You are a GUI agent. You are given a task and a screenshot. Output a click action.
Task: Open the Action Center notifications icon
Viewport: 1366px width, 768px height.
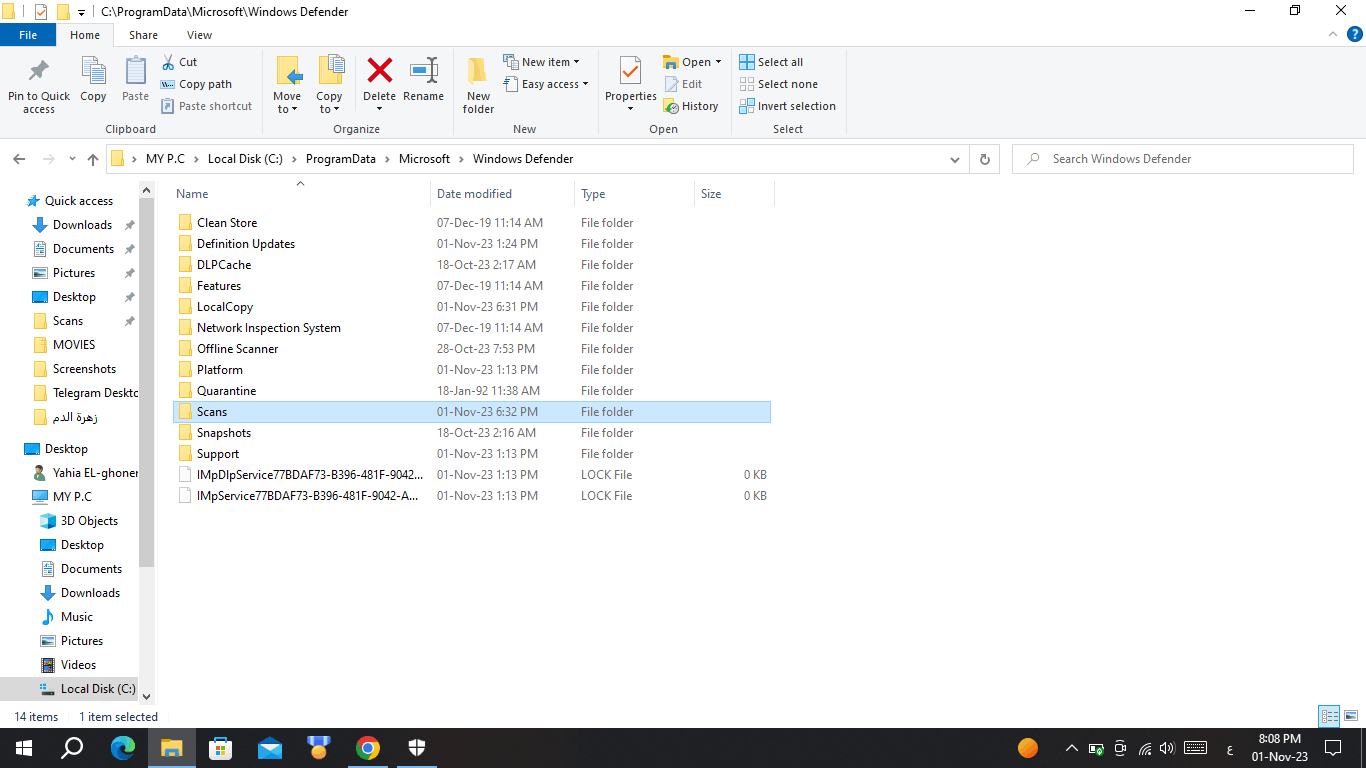click(x=1333, y=748)
